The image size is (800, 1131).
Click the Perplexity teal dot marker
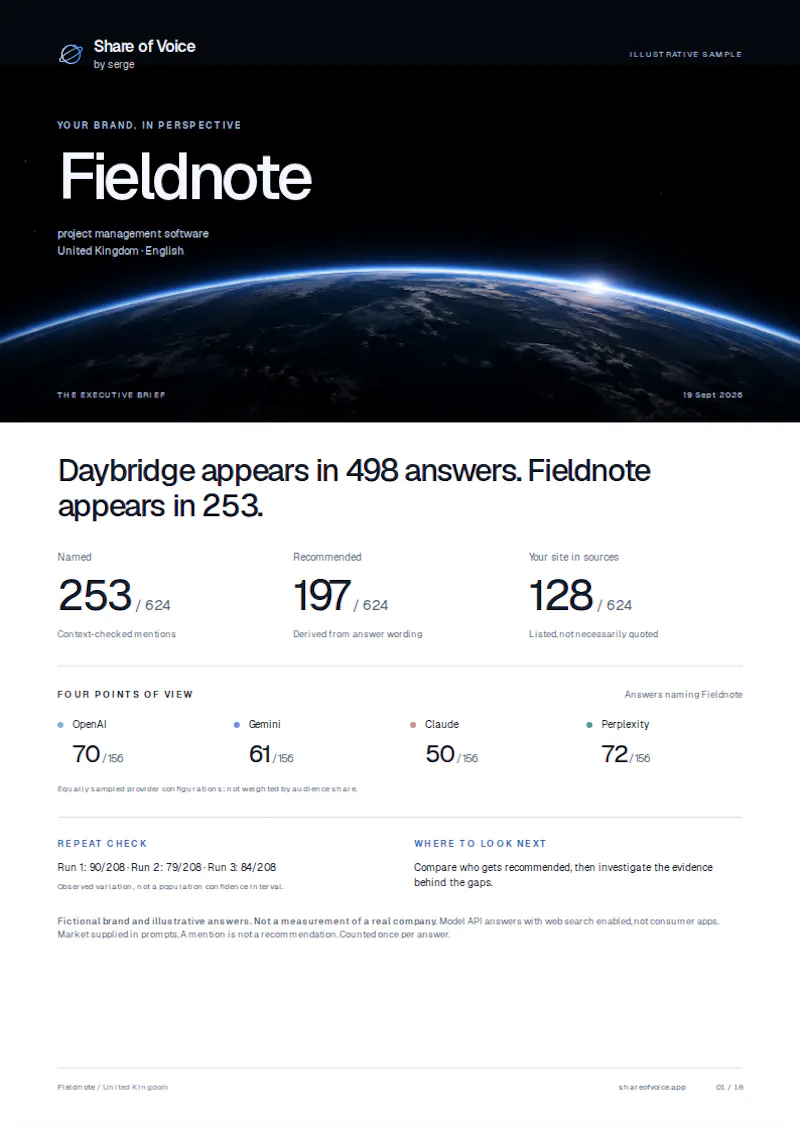[x=589, y=725]
